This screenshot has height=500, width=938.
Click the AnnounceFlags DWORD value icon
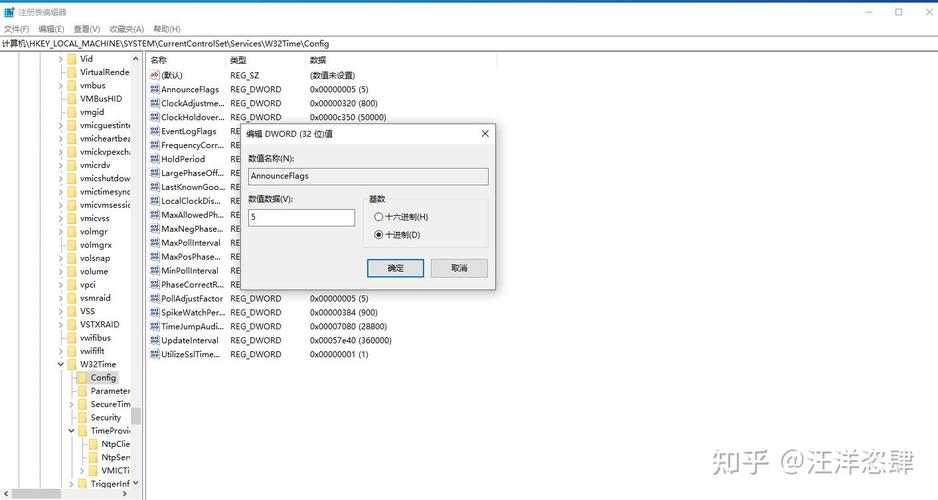click(x=154, y=89)
